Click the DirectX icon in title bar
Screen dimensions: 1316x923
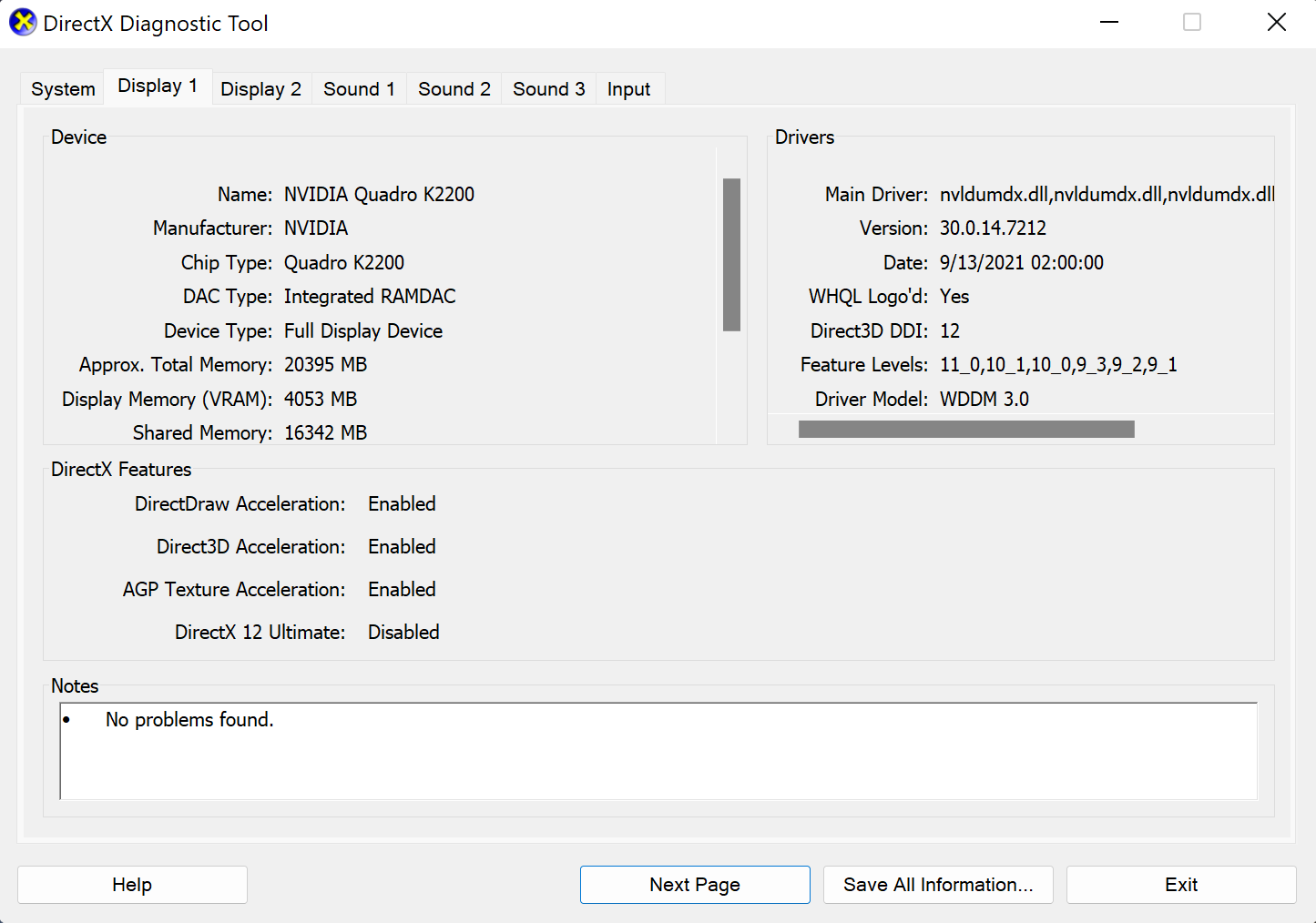22,23
